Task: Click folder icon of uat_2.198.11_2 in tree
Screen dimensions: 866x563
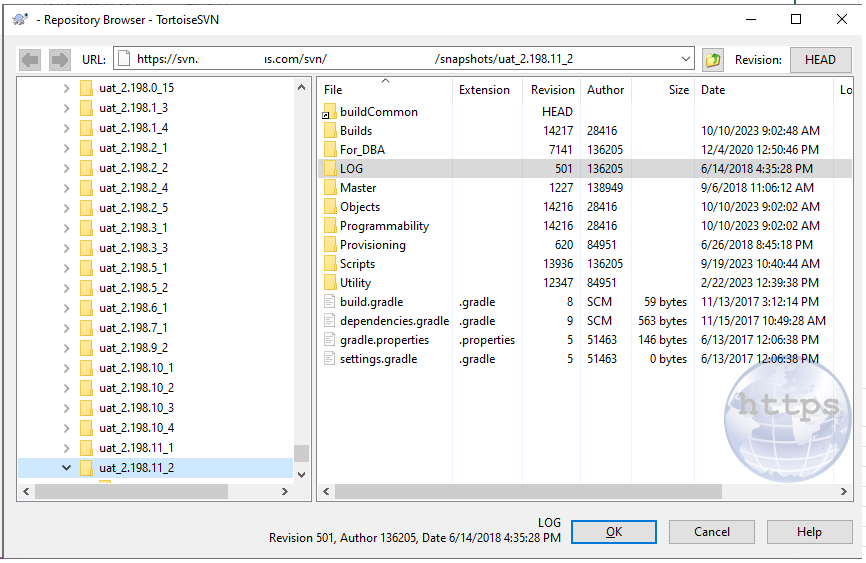Action: (x=86, y=468)
